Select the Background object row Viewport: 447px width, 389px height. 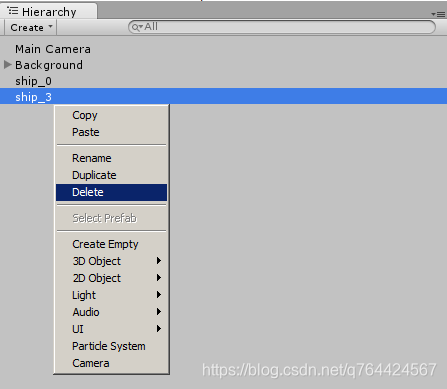(x=223, y=65)
